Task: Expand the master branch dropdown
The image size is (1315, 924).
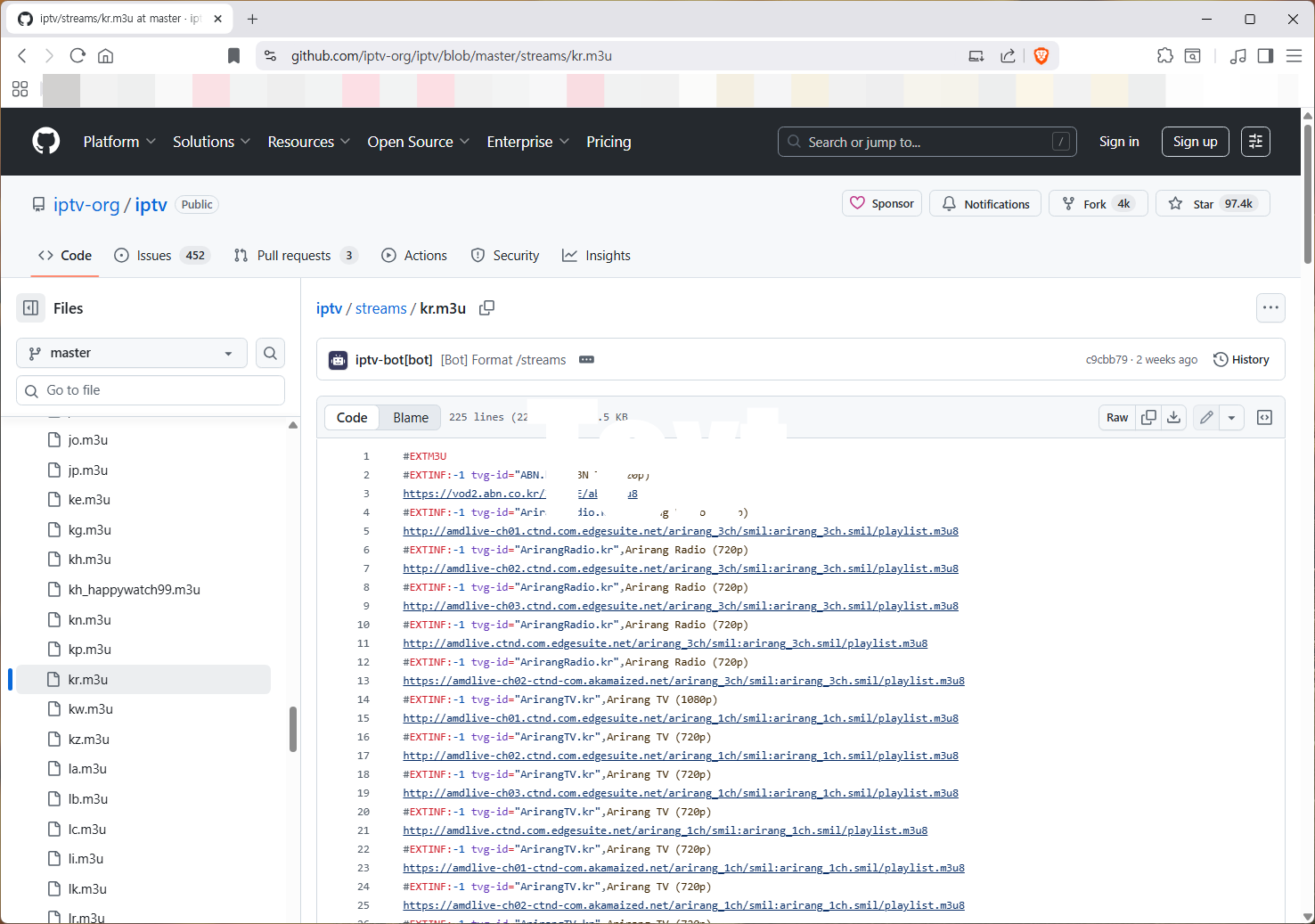Action: coord(132,354)
